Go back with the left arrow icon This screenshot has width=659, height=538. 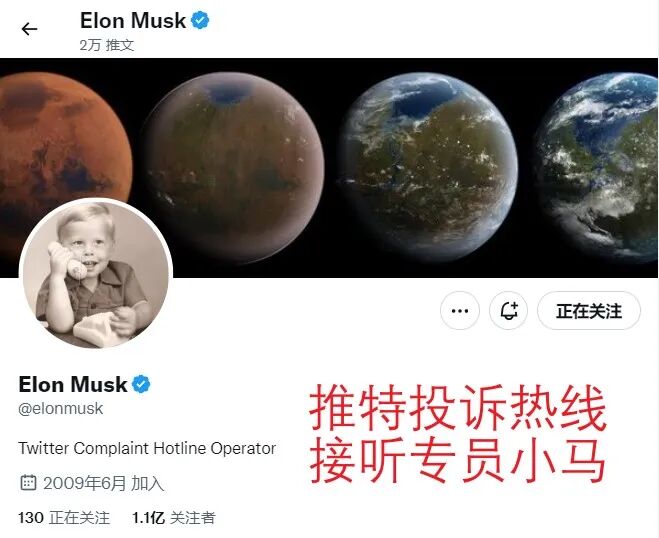click(x=29, y=29)
